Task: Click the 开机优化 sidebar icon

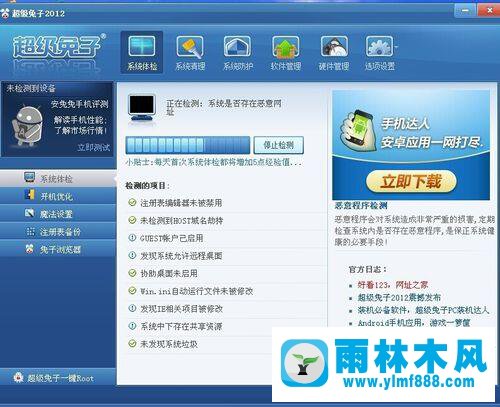Action: tap(30, 195)
